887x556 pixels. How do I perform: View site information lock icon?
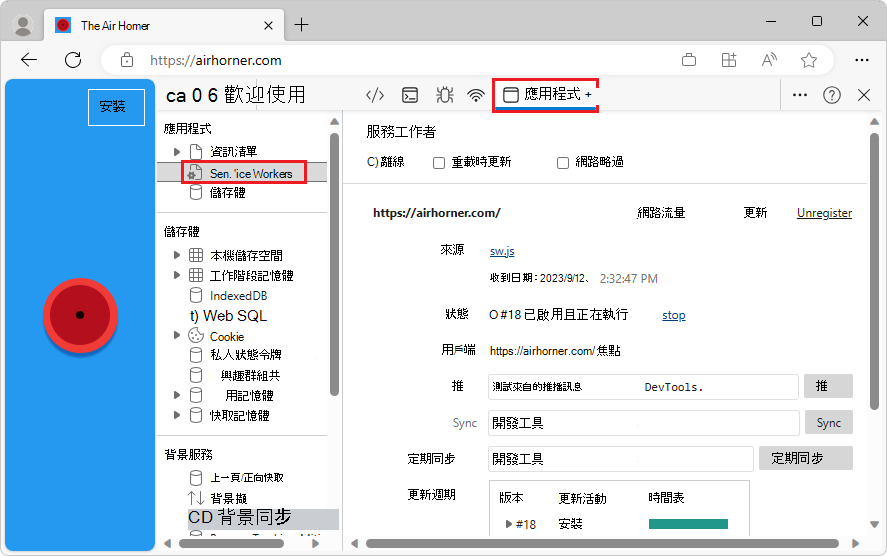127,60
